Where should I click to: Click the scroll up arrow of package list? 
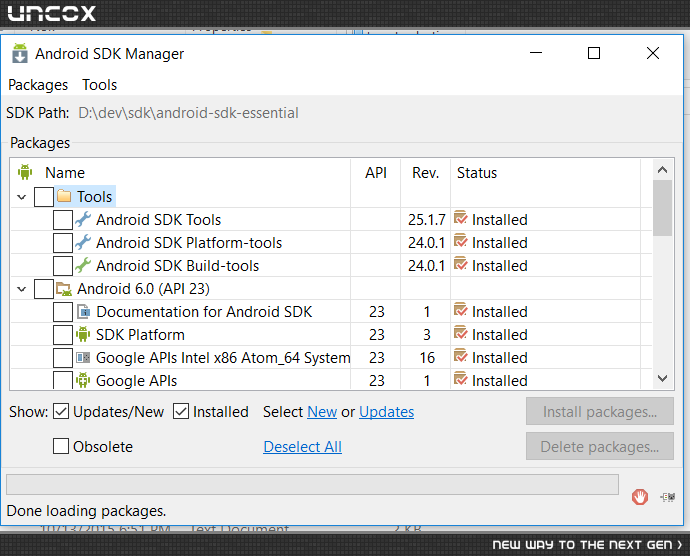click(662, 169)
